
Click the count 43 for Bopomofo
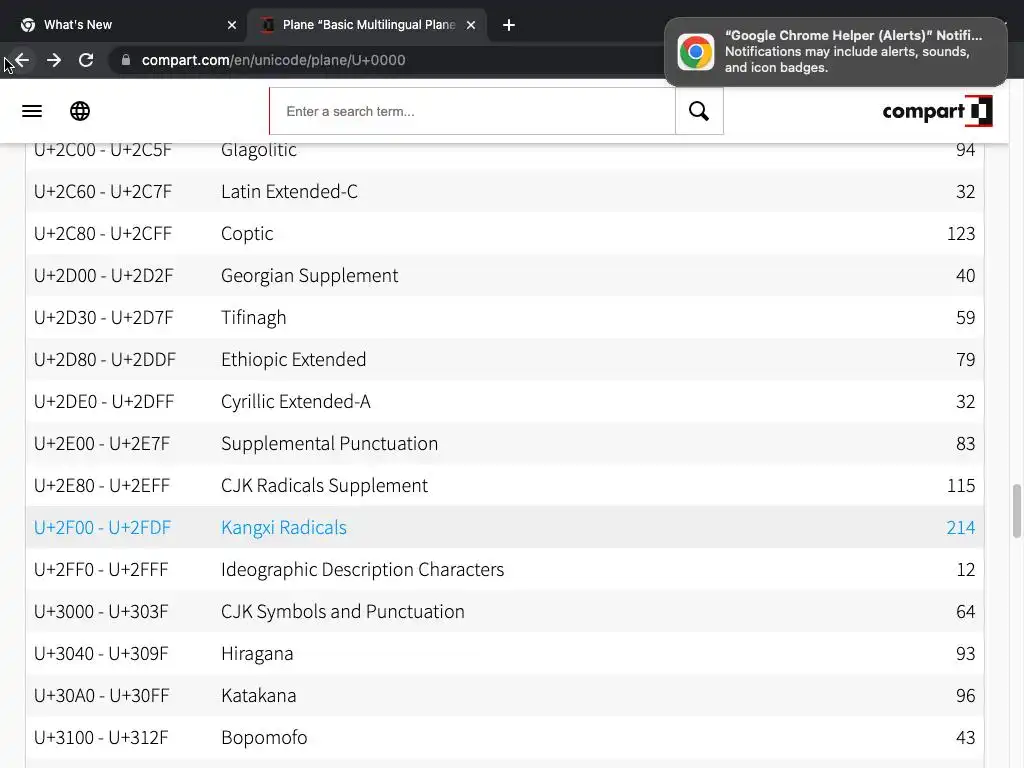pyautogui.click(x=965, y=737)
